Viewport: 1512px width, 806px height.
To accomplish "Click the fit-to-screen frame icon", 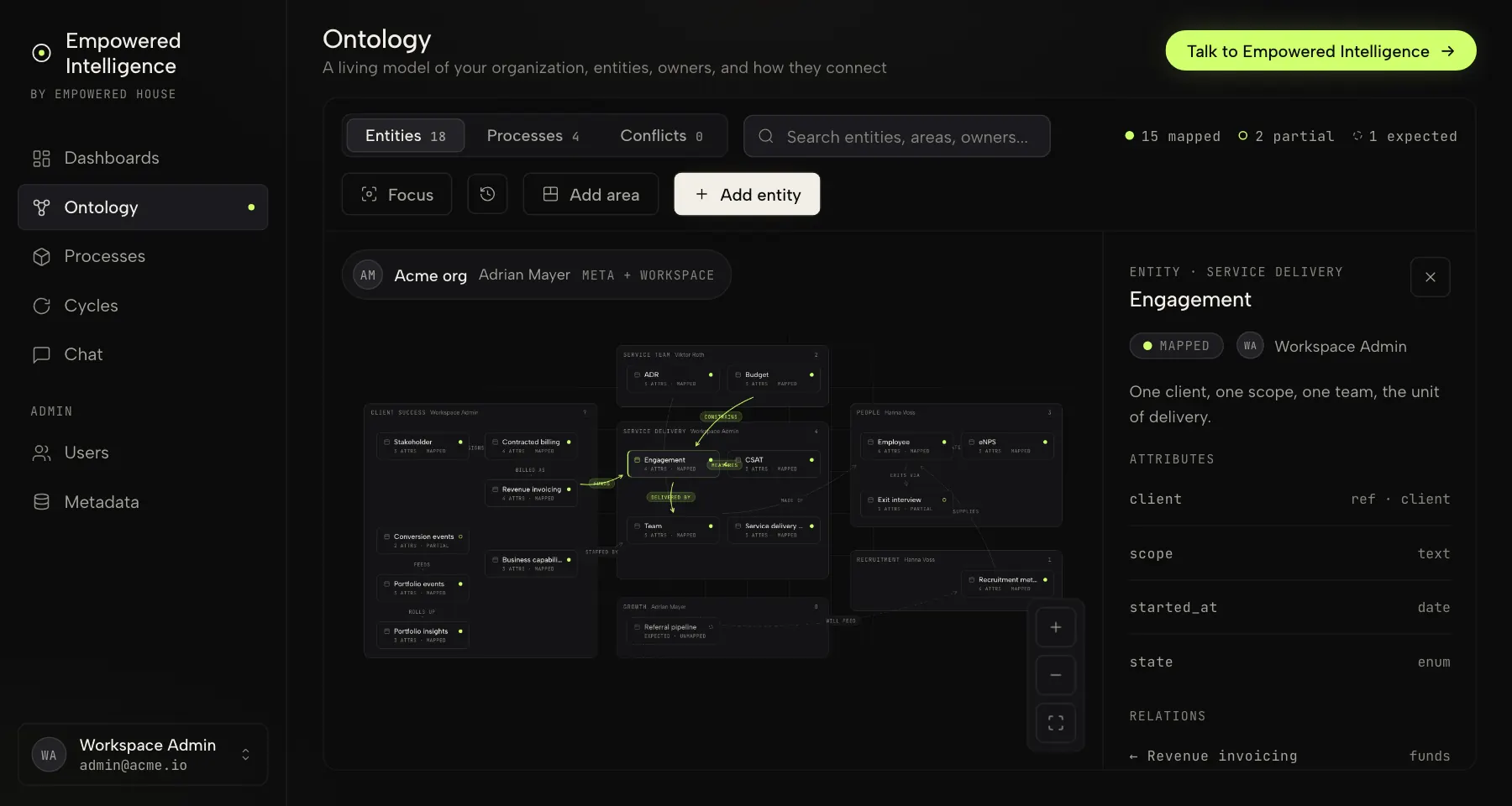I will (x=1056, y=723).
